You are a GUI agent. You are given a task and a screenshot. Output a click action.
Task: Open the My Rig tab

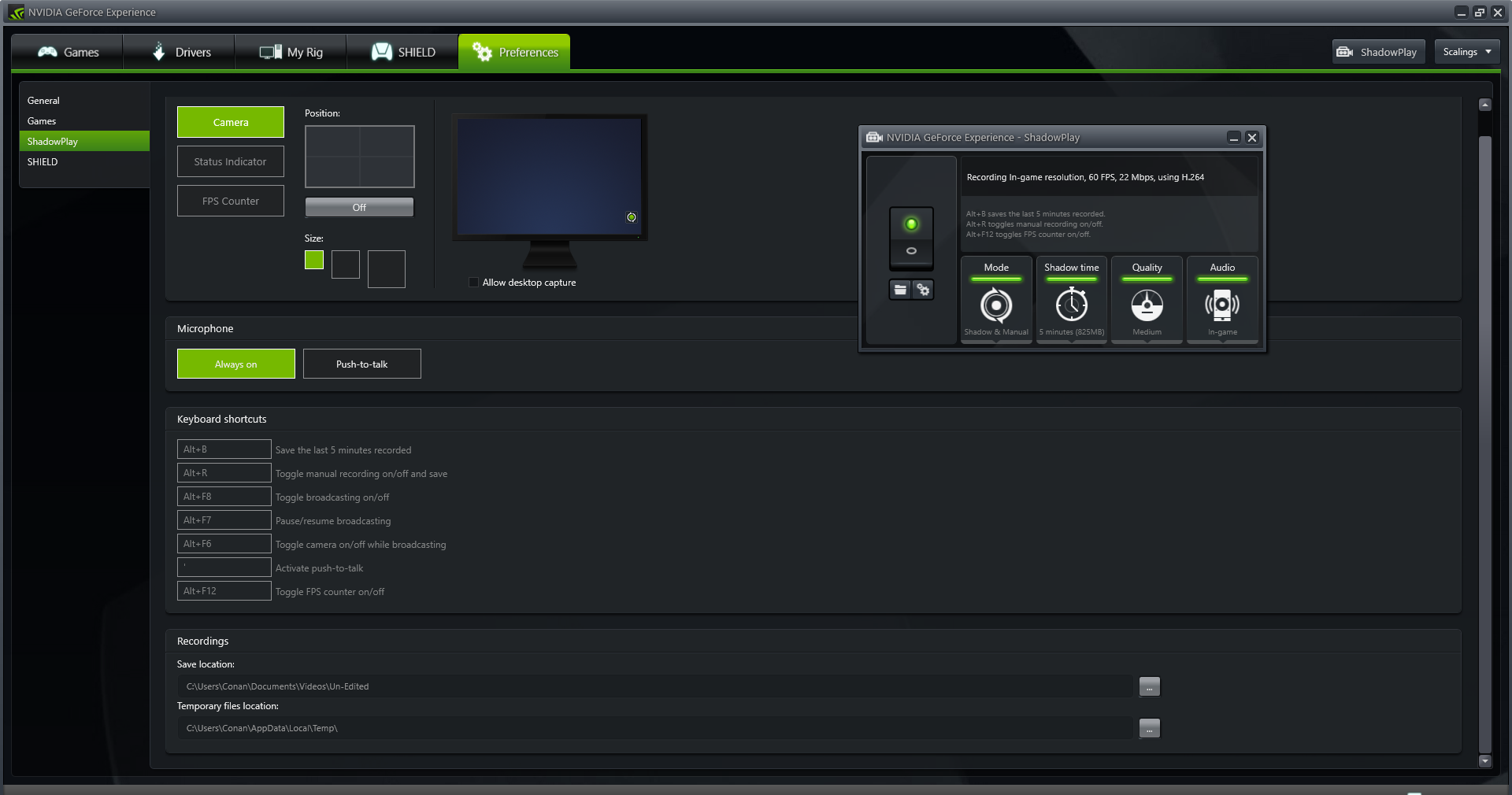coord(291,52)
